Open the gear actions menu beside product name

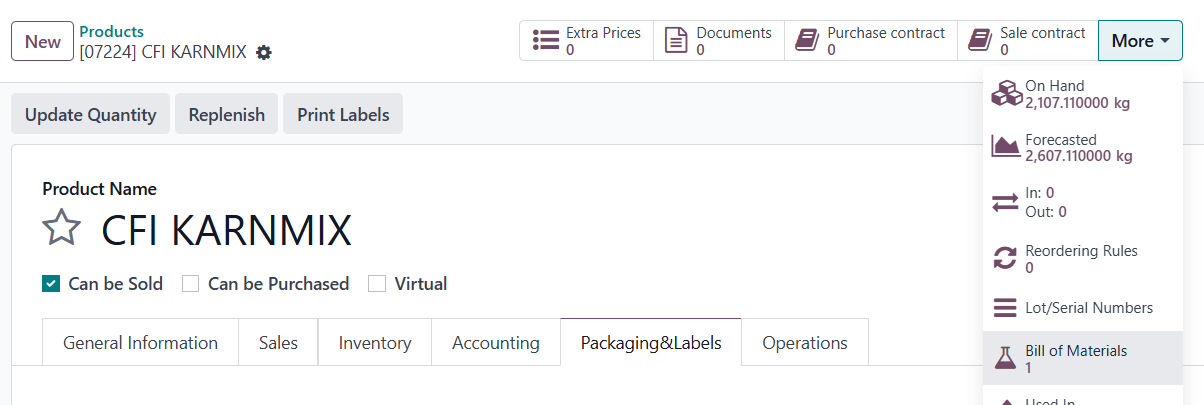click(x=264, y=52)
